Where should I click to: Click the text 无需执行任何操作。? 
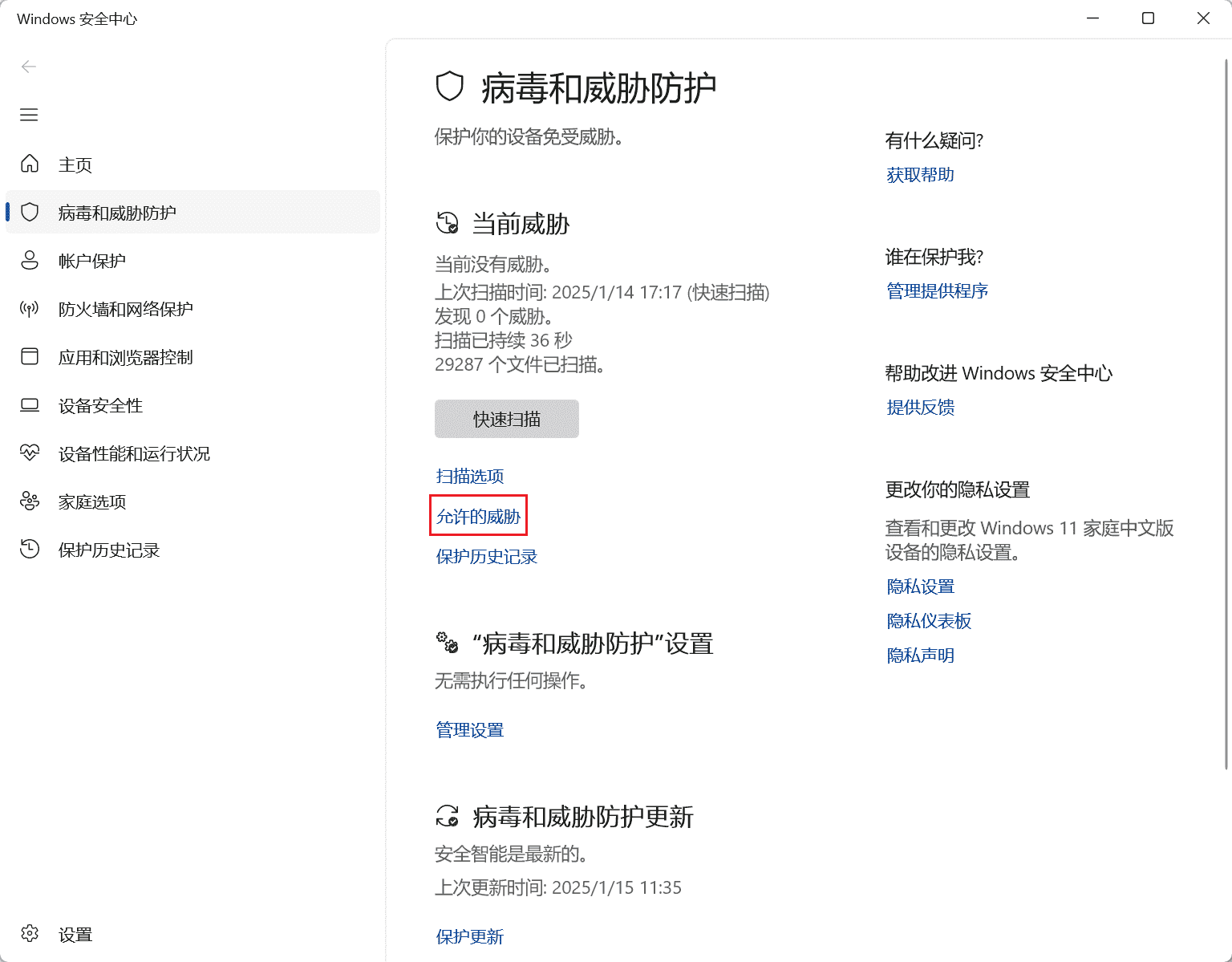click(512, 681)
